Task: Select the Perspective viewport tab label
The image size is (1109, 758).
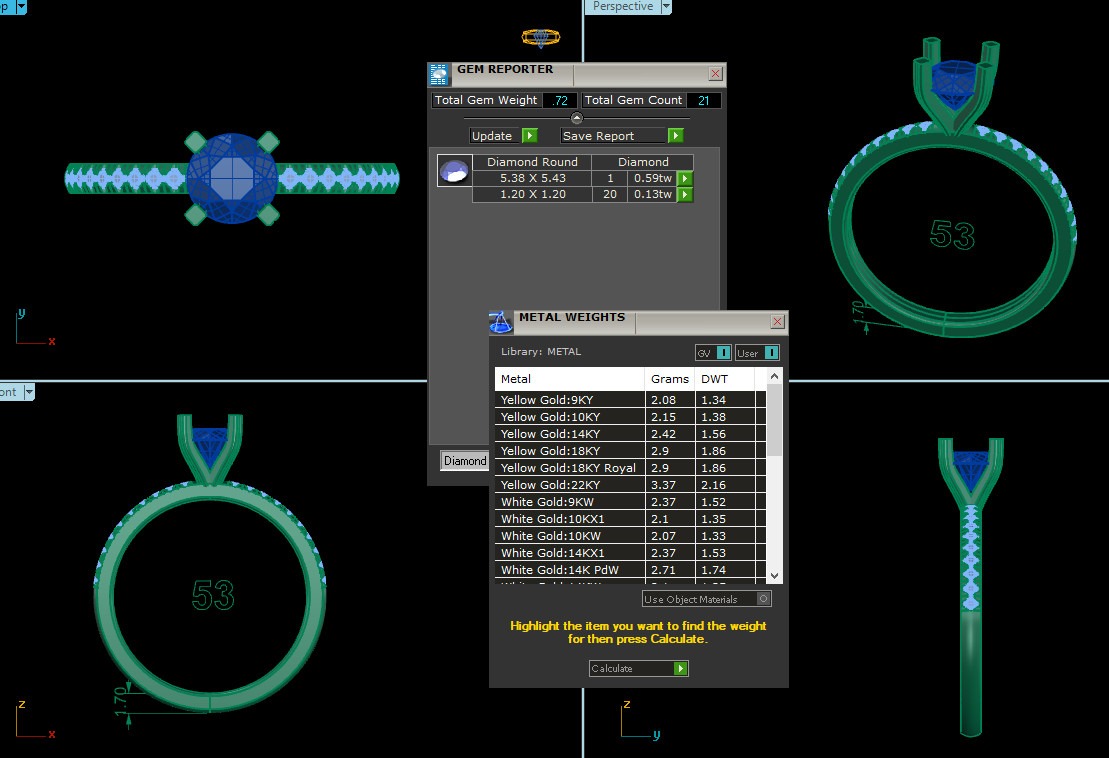Action: (x=621, y=7)
